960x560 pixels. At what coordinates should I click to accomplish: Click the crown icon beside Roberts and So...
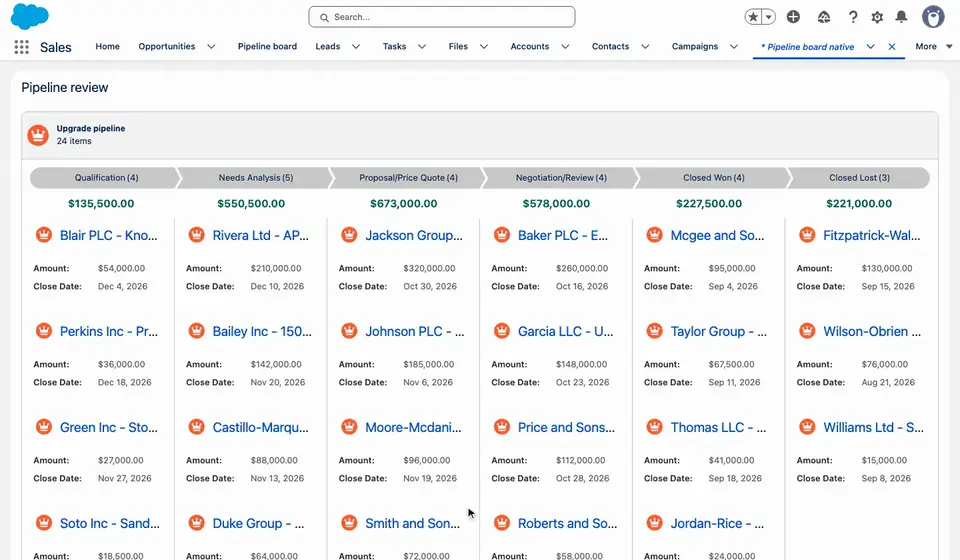[x=501, y=523]
